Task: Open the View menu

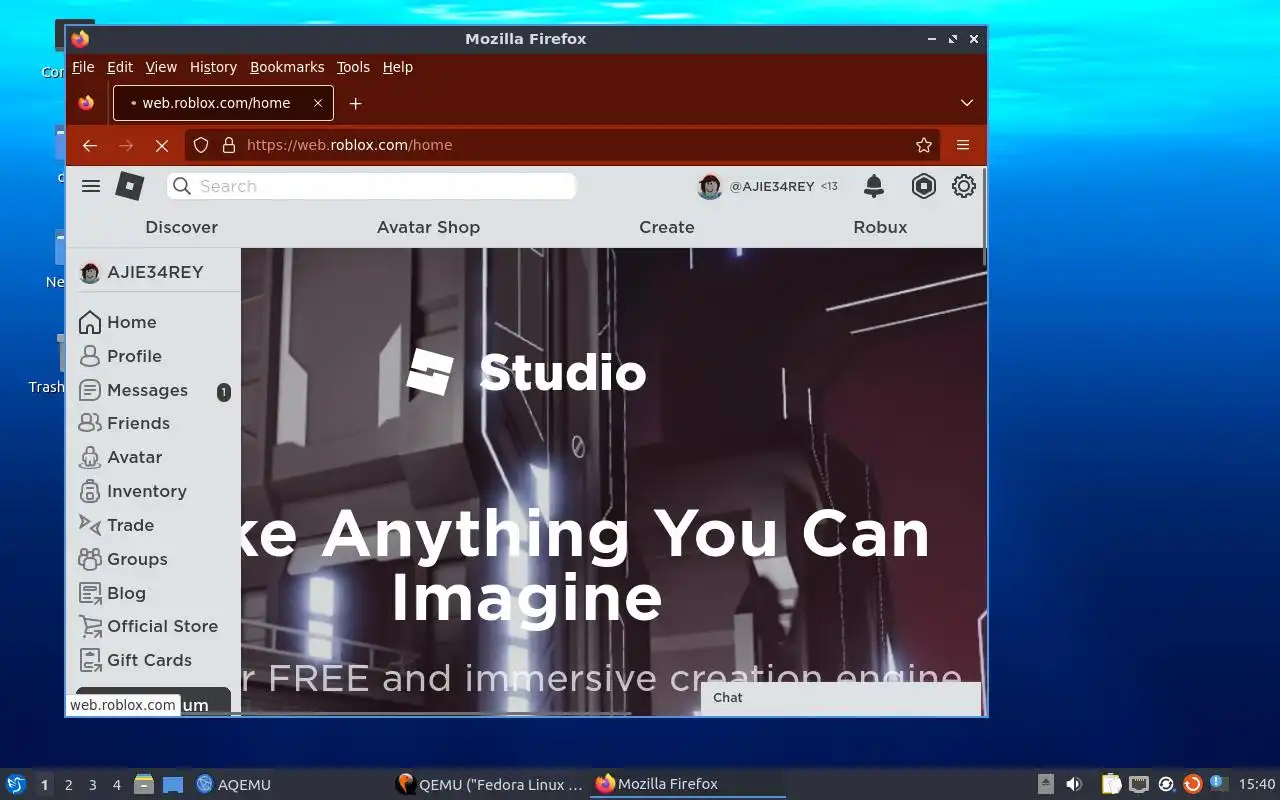Action: [x=161, y=67]
